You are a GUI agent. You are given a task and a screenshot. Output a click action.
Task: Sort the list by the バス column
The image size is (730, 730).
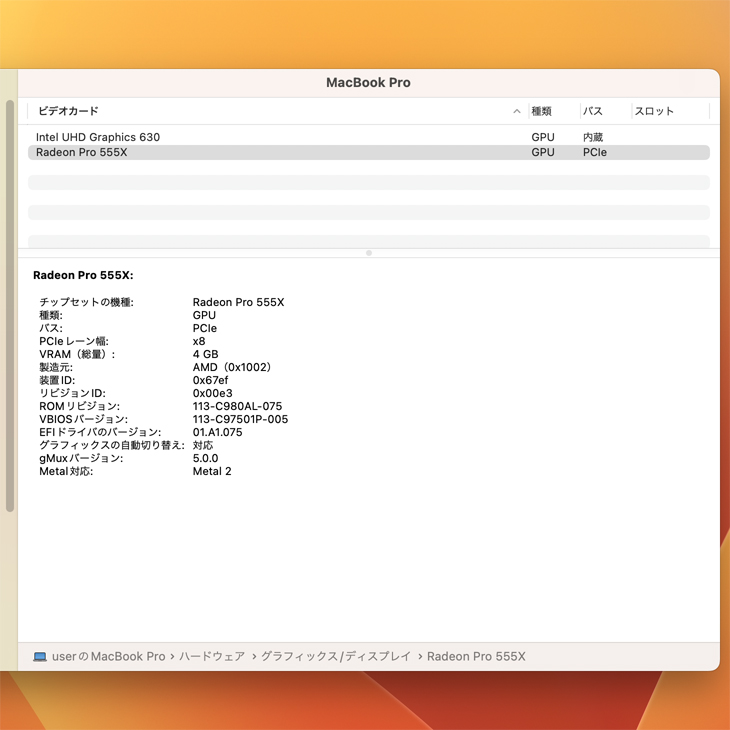tap(593, 112)
